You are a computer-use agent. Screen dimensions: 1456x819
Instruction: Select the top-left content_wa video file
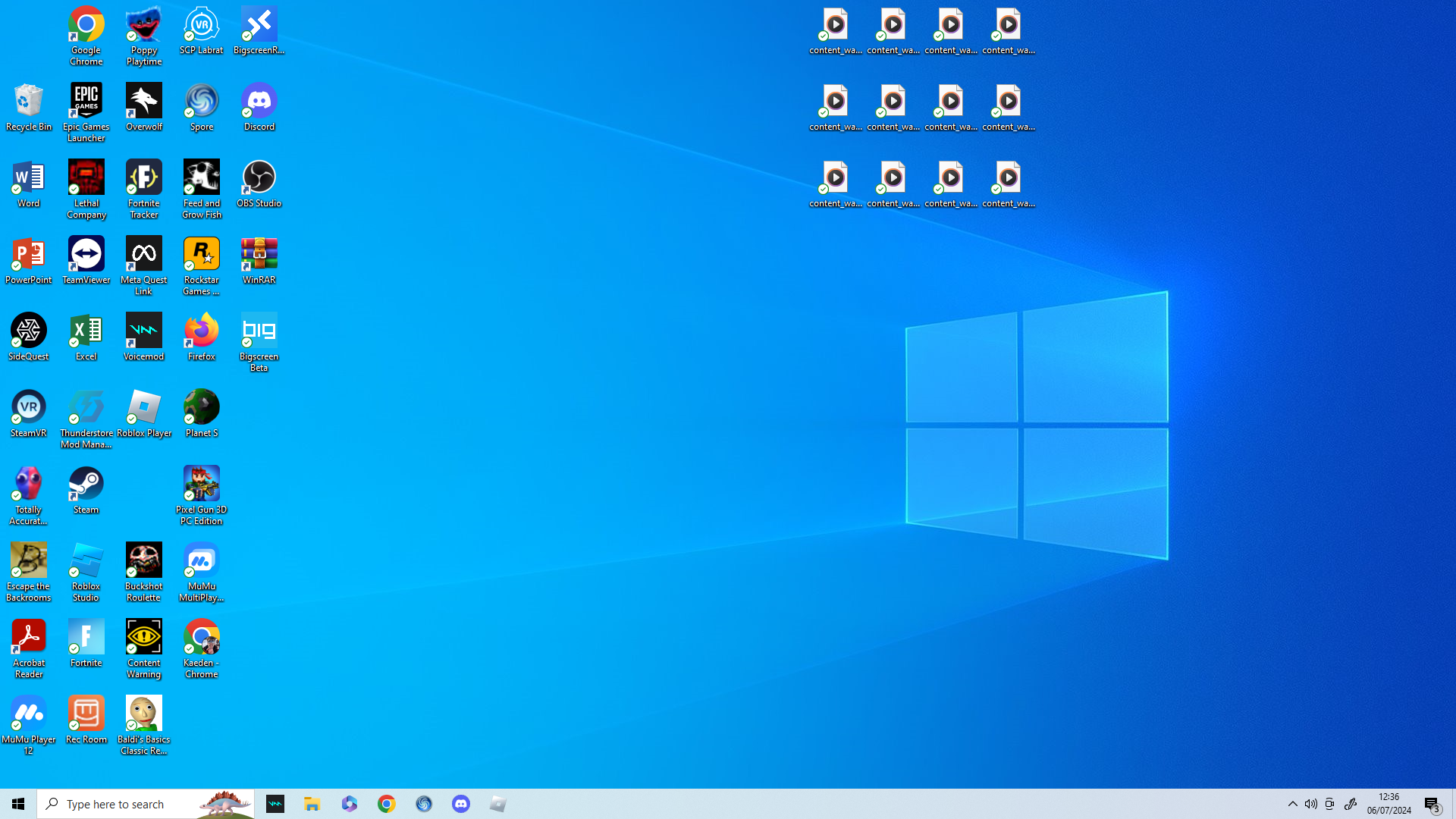click(x=835, y=31)
